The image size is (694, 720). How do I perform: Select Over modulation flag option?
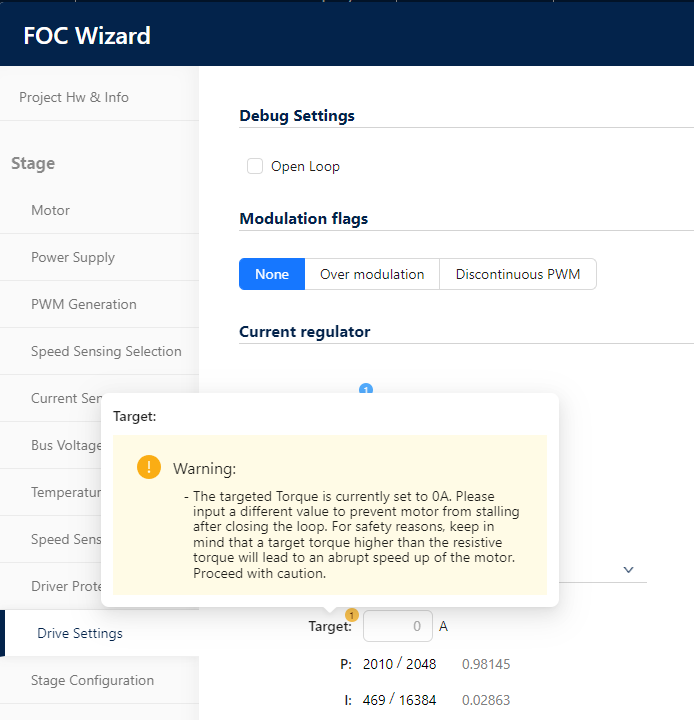pyautogui.click(x=372, y=274)
